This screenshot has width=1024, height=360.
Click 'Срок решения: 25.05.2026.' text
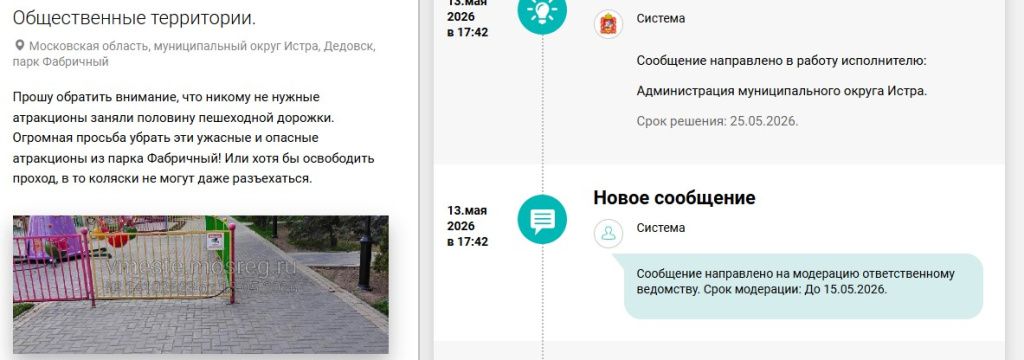(717, 122)
